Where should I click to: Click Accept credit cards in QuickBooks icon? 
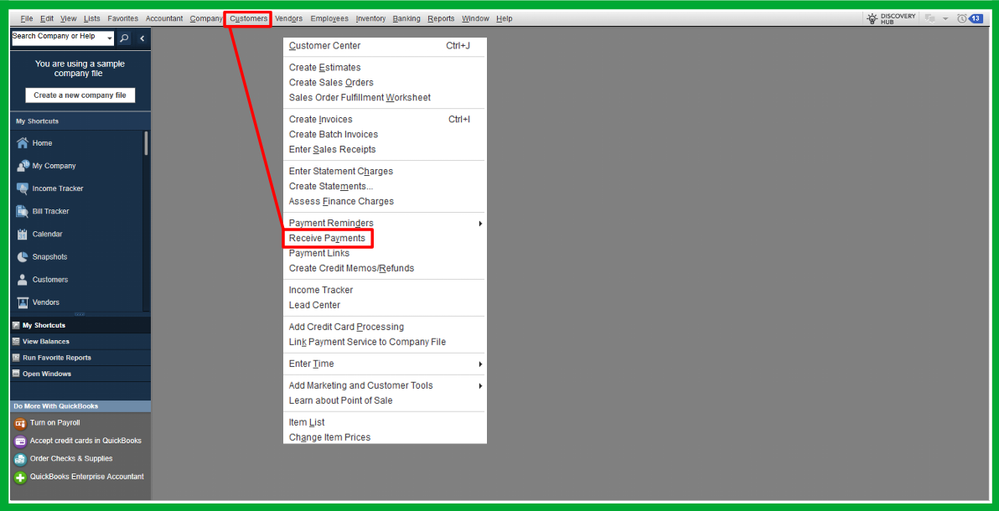pyautogui.click(x=20, y=442)
